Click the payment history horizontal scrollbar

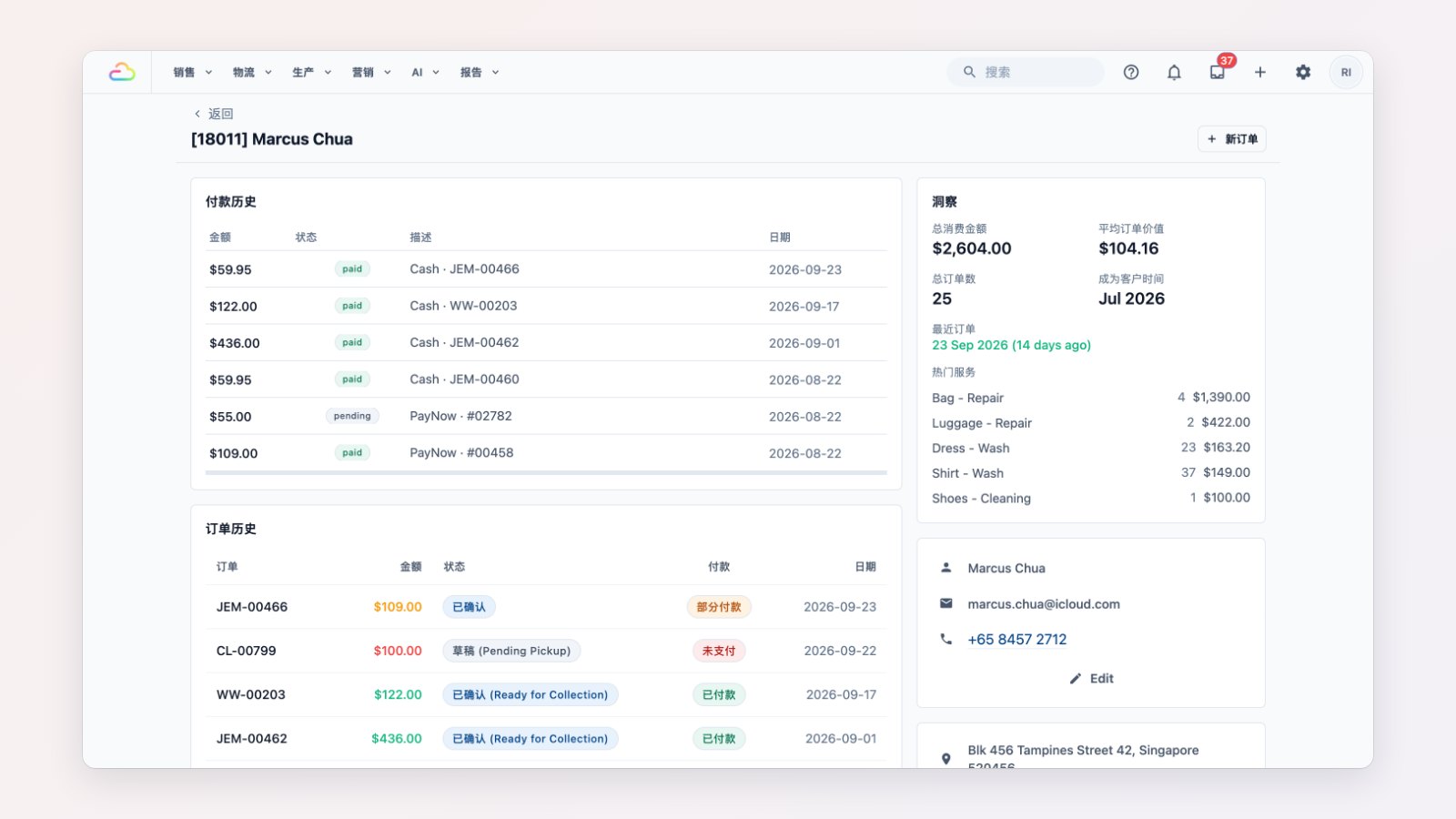tap(546, 472)
